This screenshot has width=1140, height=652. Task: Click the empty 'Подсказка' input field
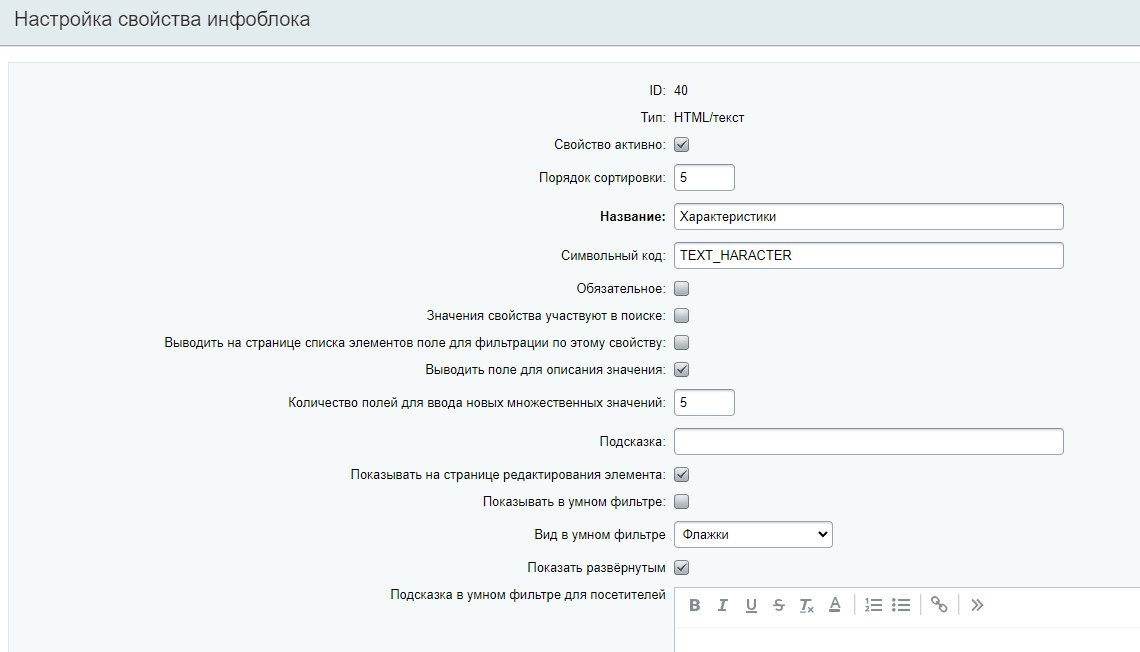pos(868,442)
